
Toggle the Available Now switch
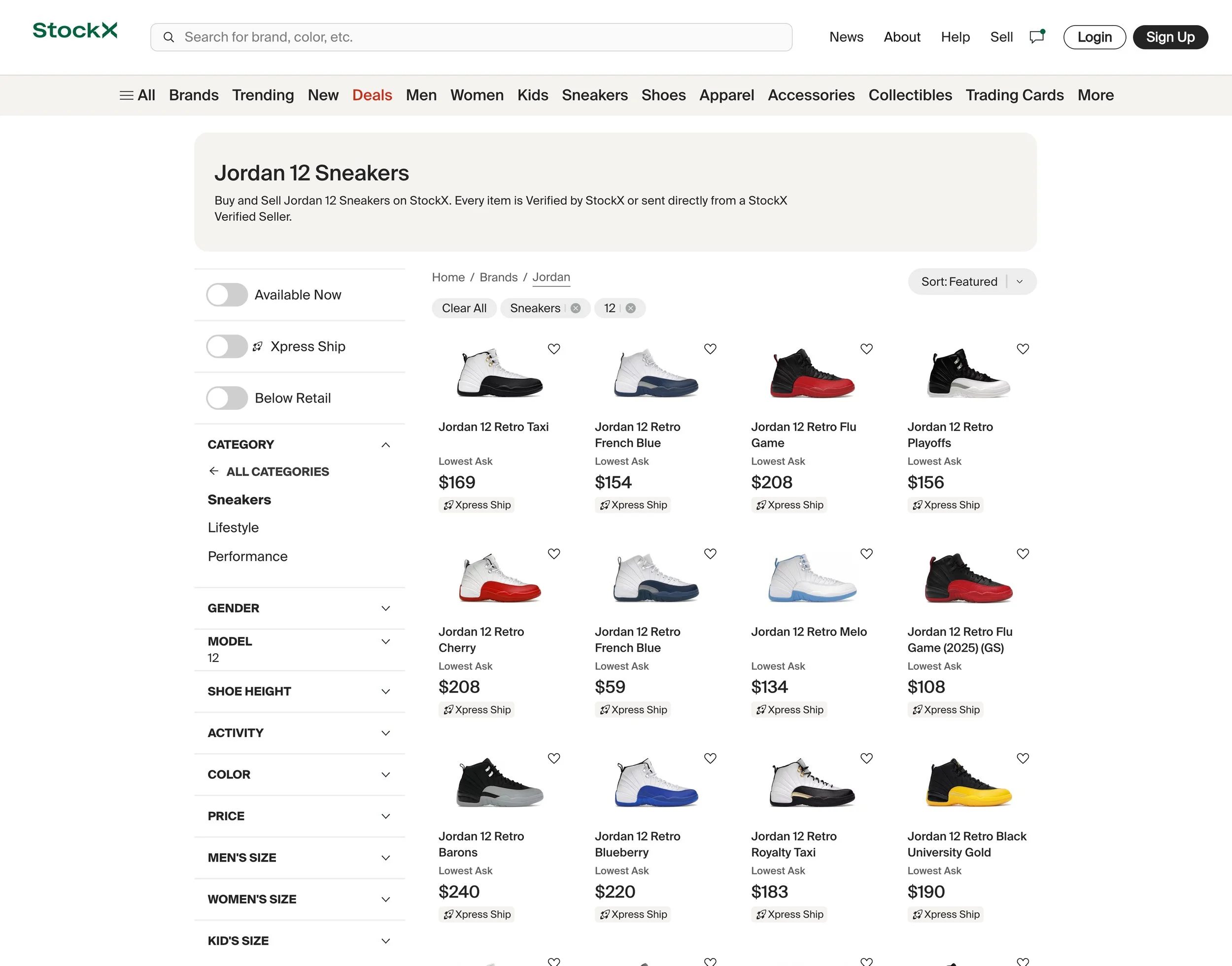227,295
